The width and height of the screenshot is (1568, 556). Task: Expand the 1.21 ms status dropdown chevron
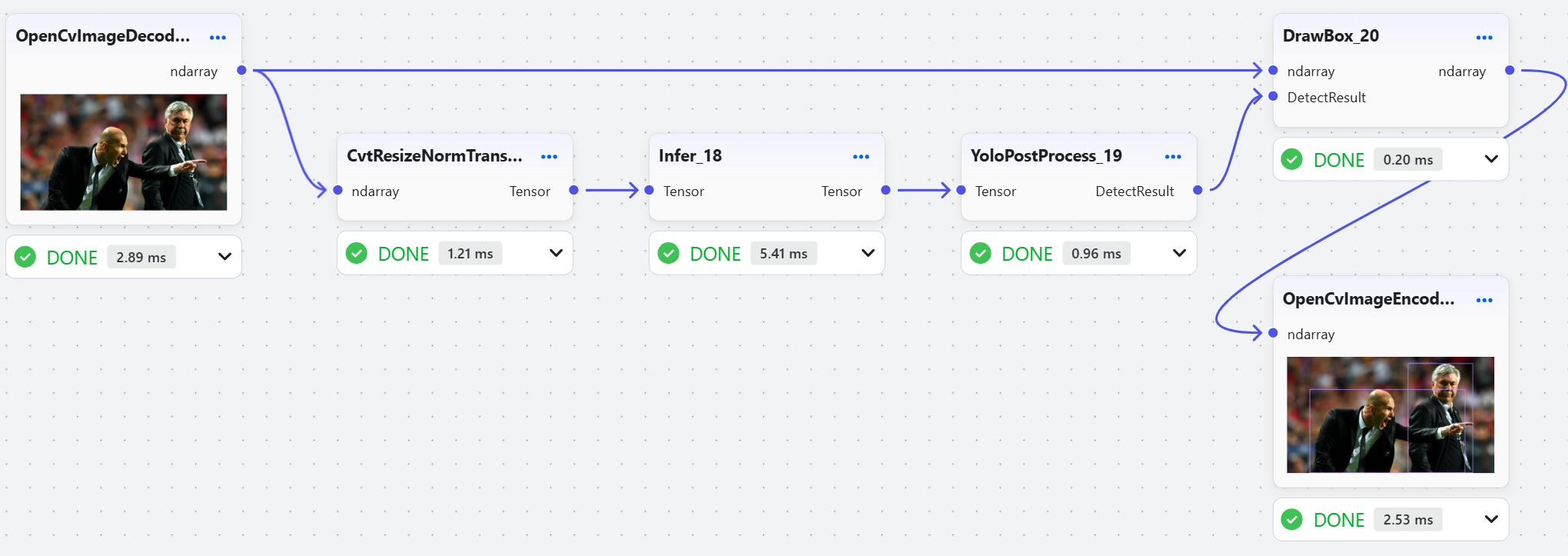click(x=556, y=253)
